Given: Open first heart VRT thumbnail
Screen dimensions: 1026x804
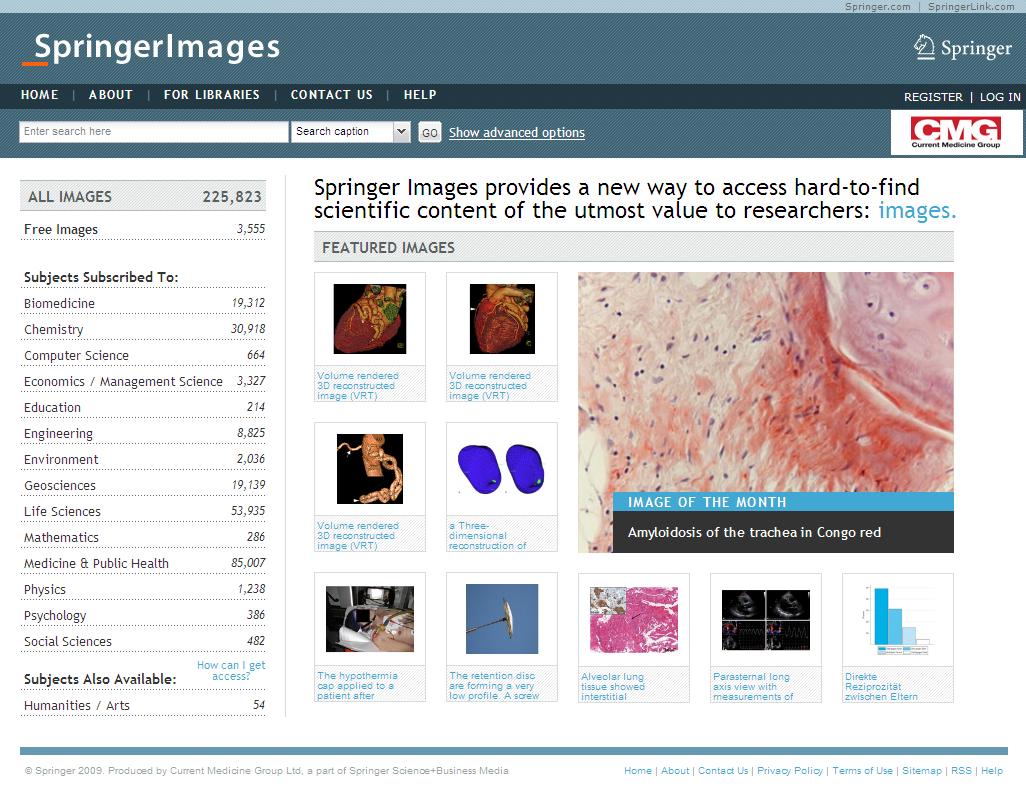Looking at the screenshot, I should tap(370, 319).
